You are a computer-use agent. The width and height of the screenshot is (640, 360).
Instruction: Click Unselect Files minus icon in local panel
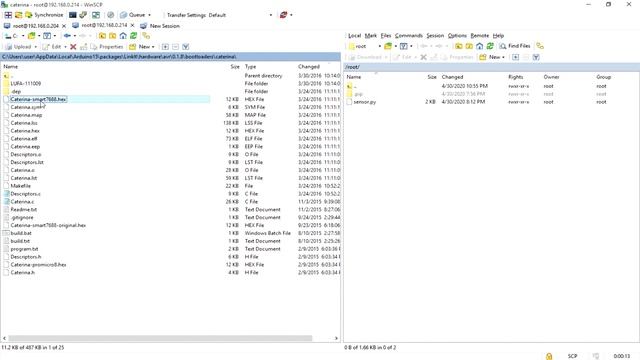176,47
